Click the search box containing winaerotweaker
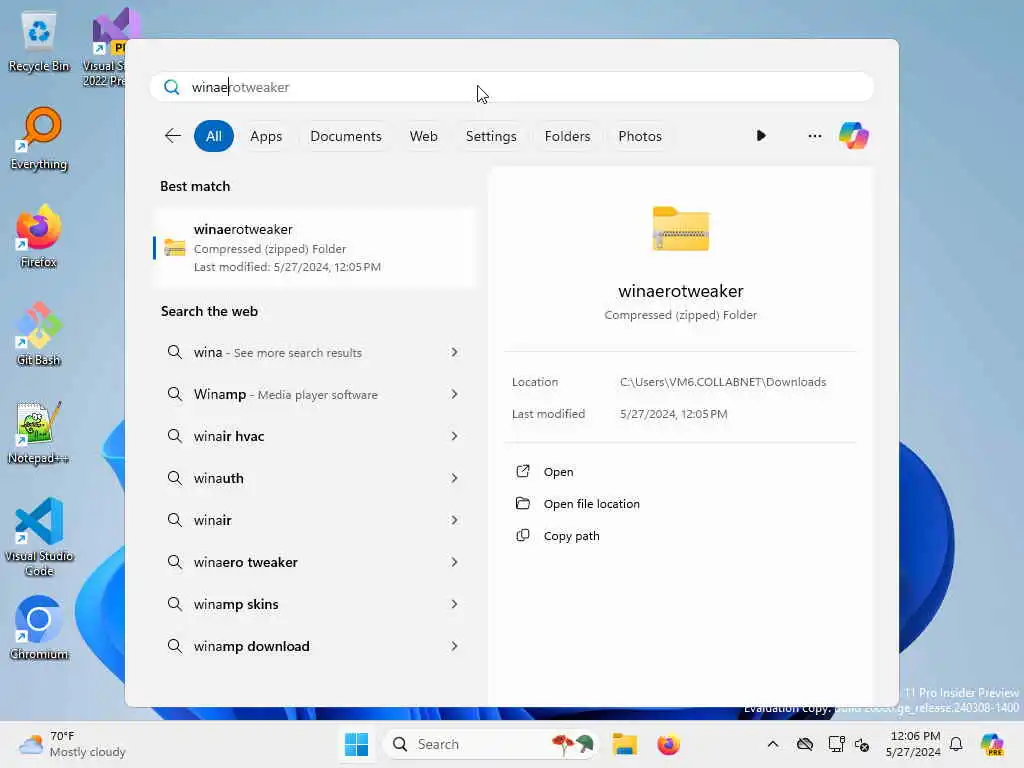 coord(512,87)
